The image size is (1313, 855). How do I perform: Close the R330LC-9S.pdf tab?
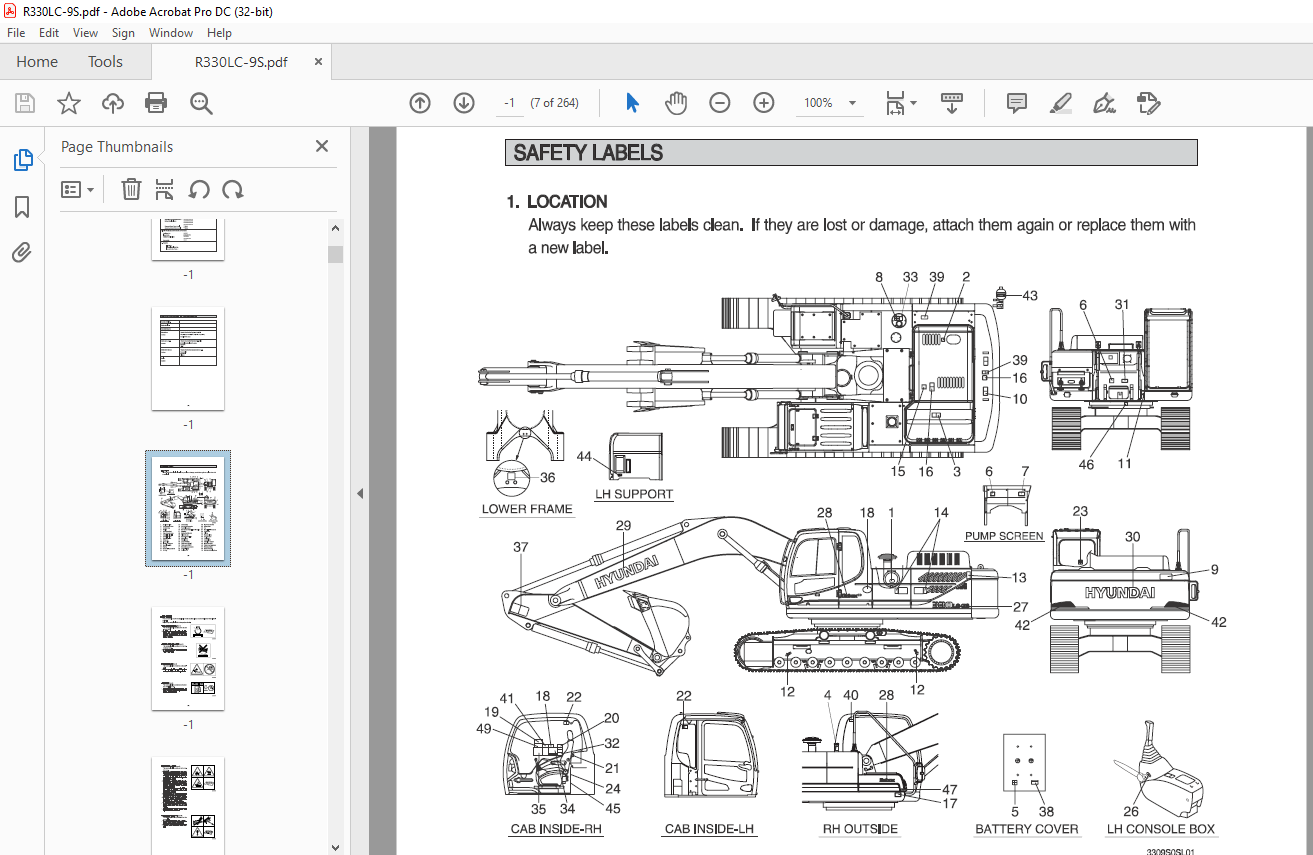click(x=319, y=62)
